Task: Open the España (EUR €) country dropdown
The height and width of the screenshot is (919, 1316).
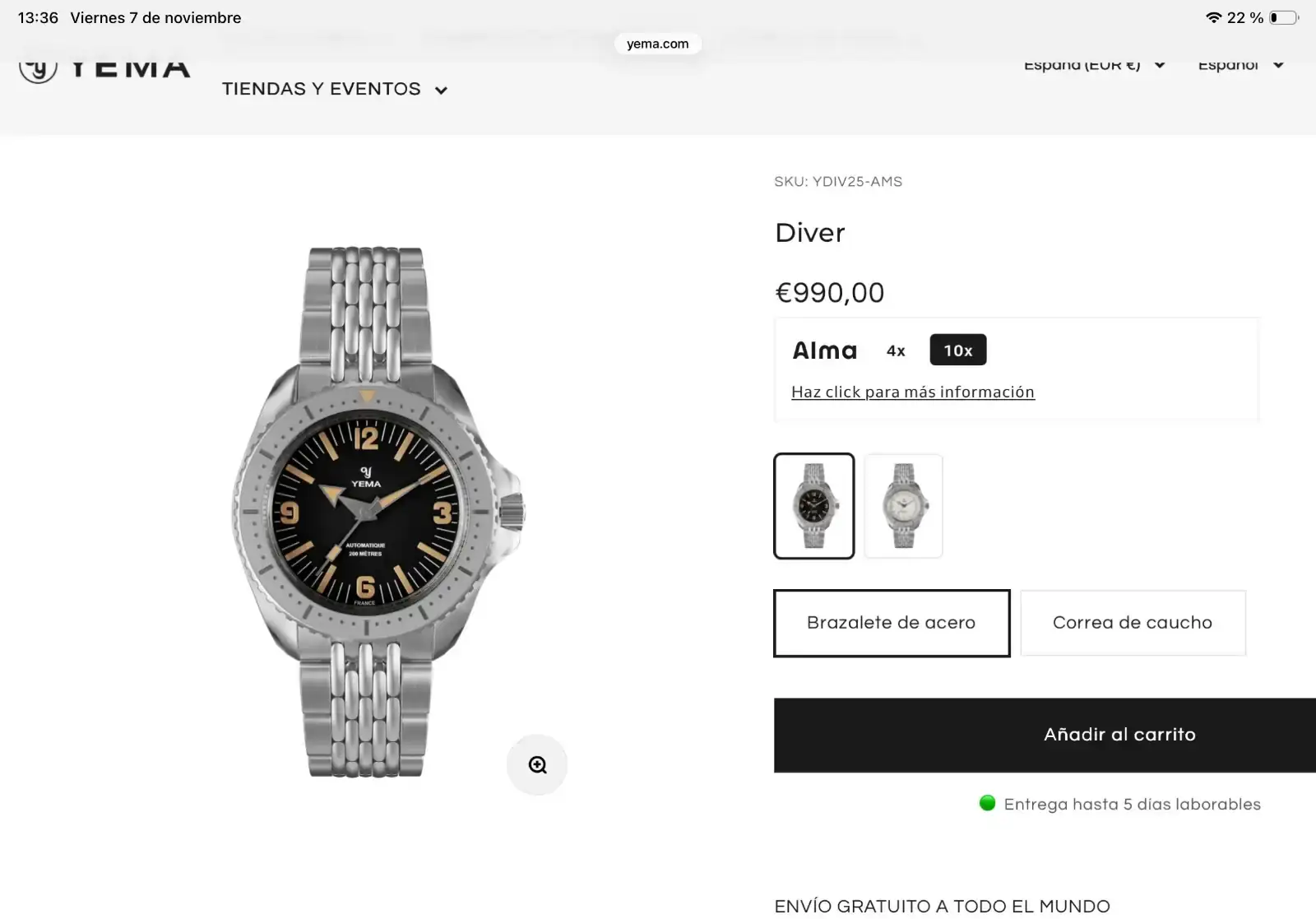Action: click(1094, 65)
